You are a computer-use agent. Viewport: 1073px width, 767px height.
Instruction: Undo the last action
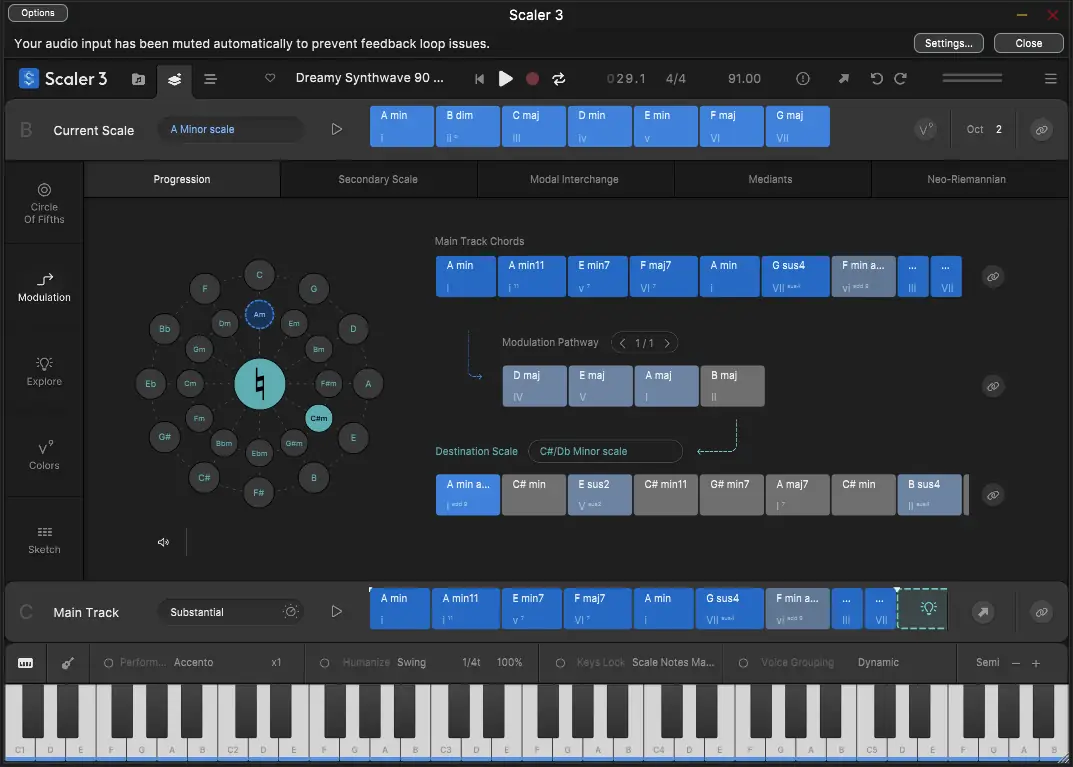876,79
